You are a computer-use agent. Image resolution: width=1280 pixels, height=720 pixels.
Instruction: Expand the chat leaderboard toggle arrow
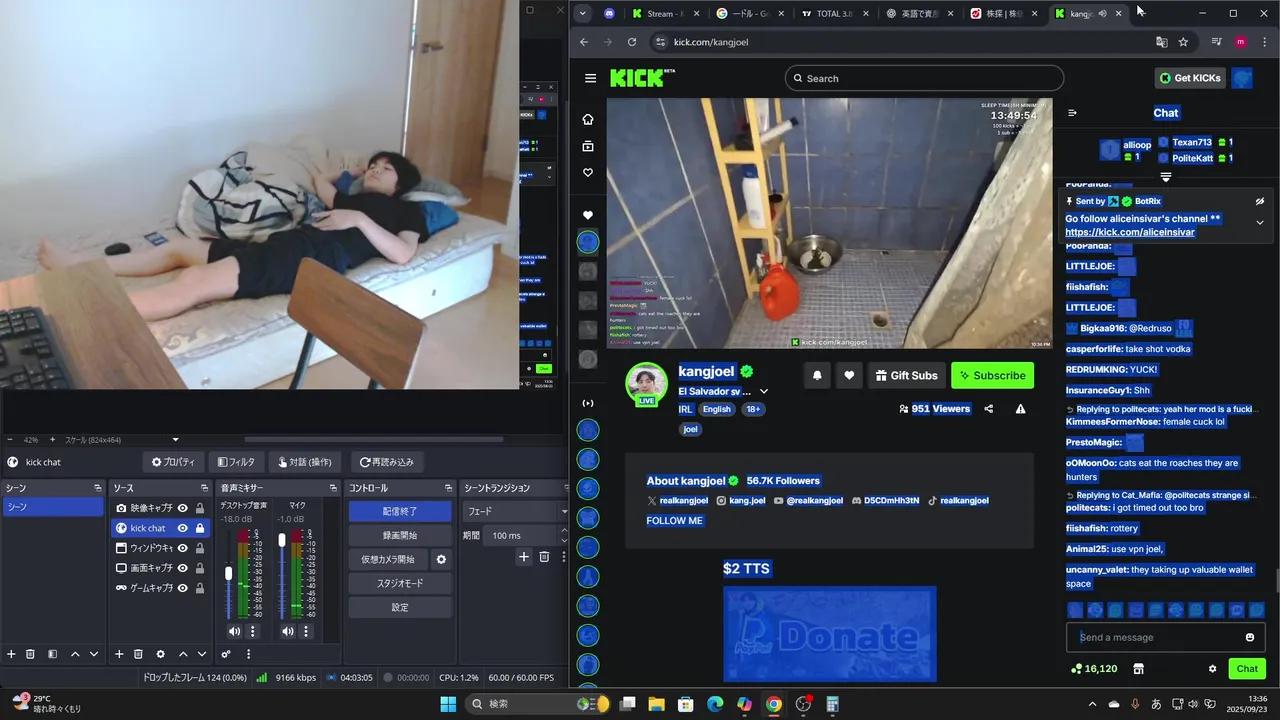pos(1166,177)
